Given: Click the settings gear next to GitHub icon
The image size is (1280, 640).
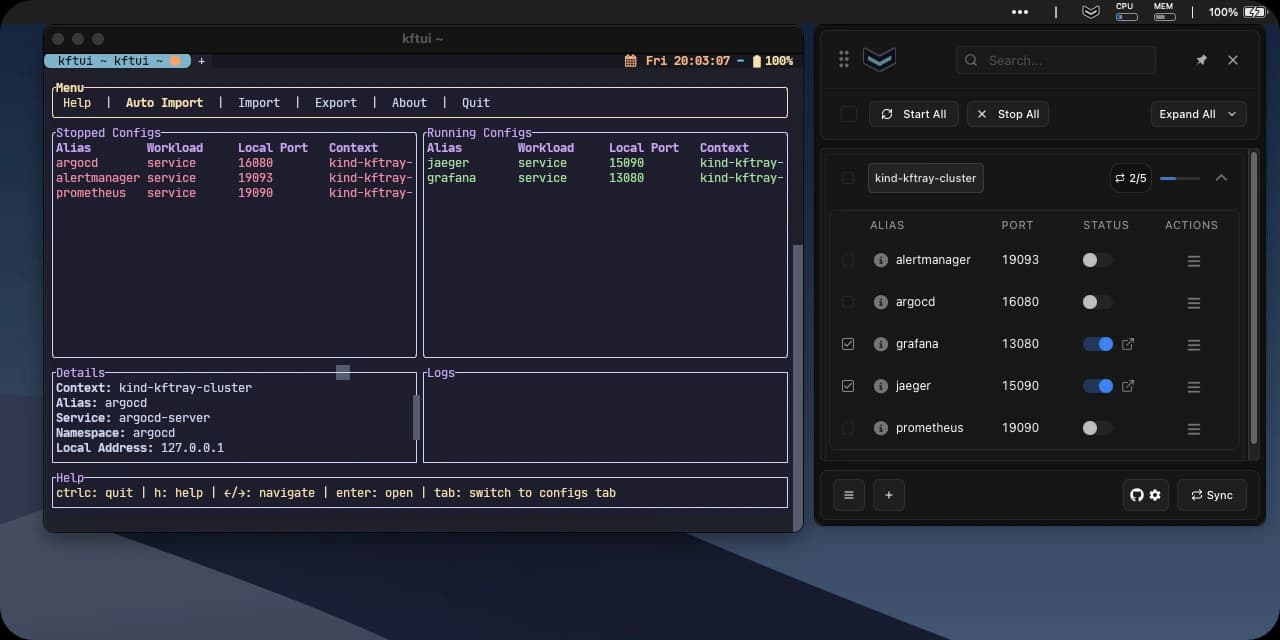Looking at the screenshot, I should (x=1156, y=495).
